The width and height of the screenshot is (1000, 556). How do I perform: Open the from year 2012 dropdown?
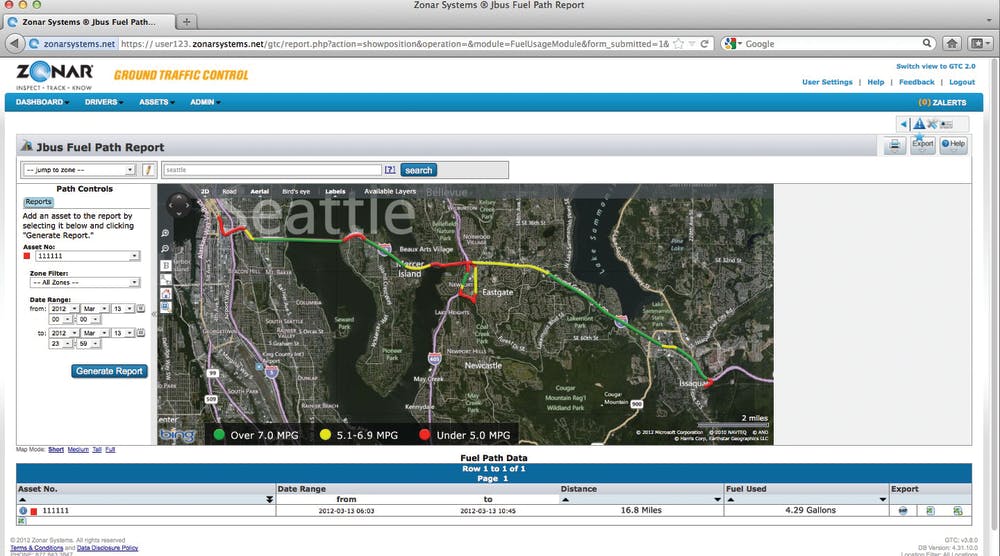64,309
